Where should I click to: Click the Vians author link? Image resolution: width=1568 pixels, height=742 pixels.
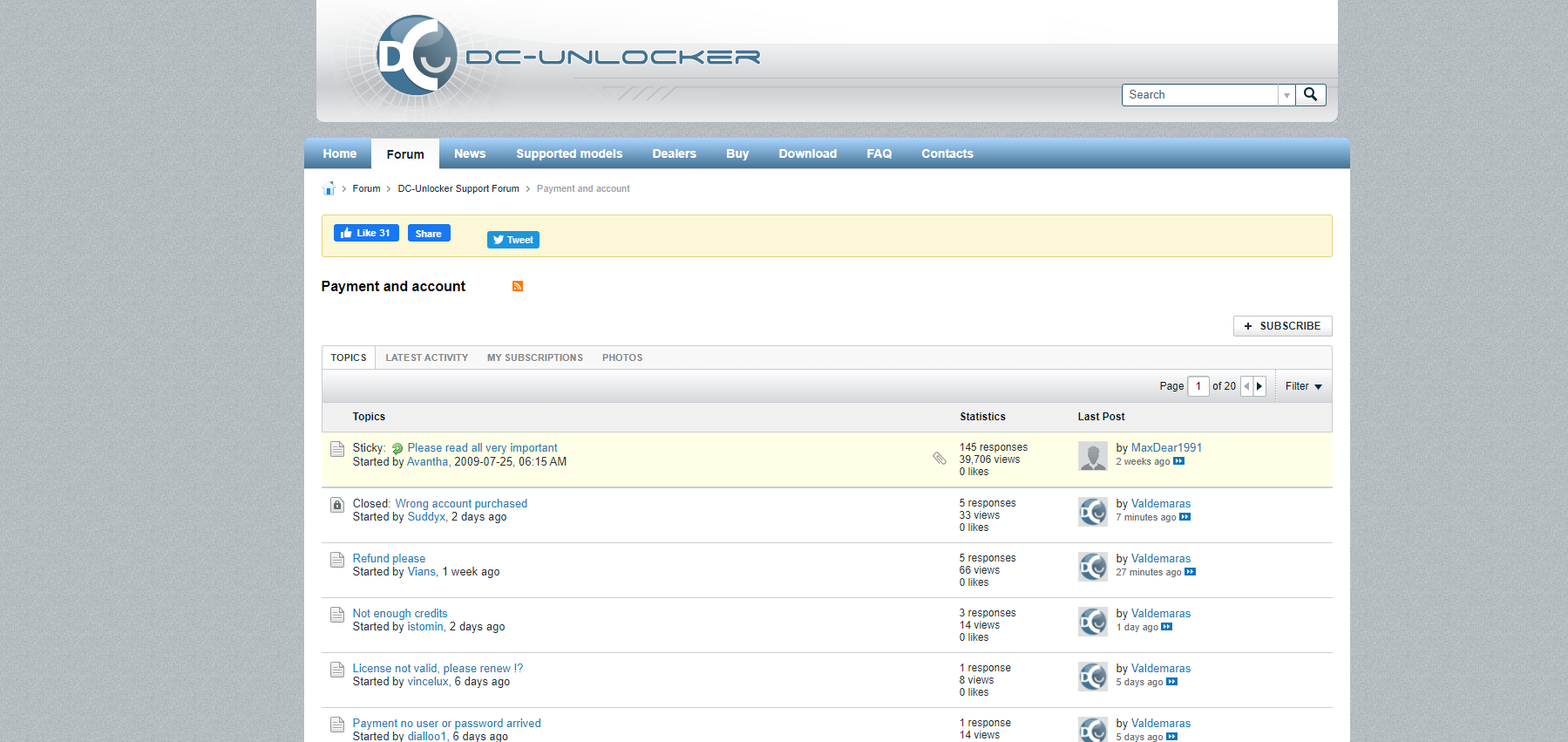point(422,571)
